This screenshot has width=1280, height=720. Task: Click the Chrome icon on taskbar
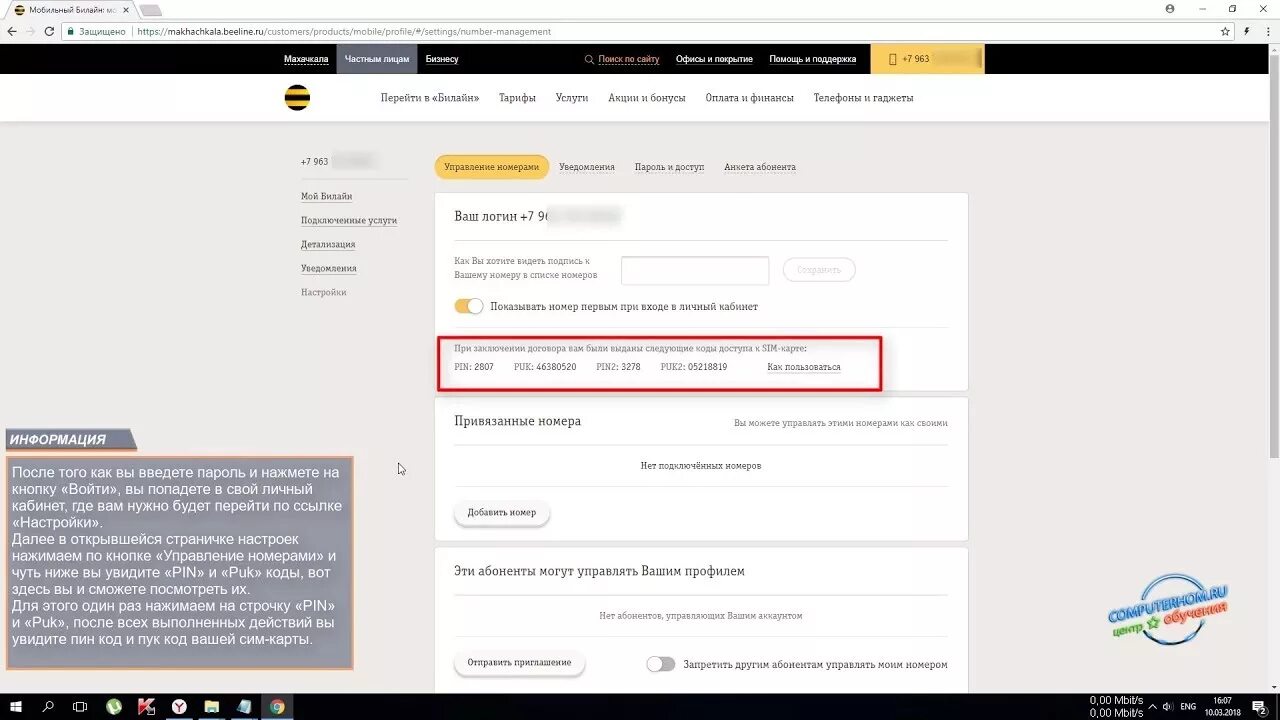coord(277,706)
